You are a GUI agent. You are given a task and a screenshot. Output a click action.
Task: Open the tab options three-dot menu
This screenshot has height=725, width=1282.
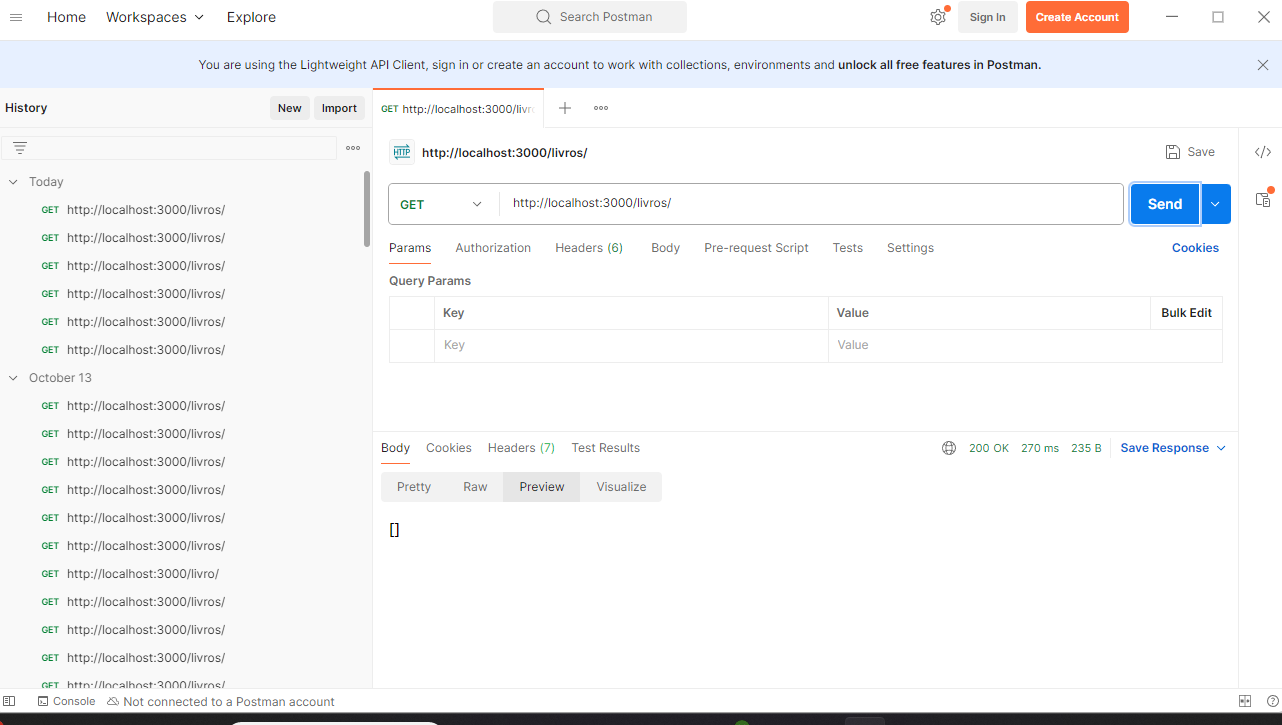(x=601, y=108)
